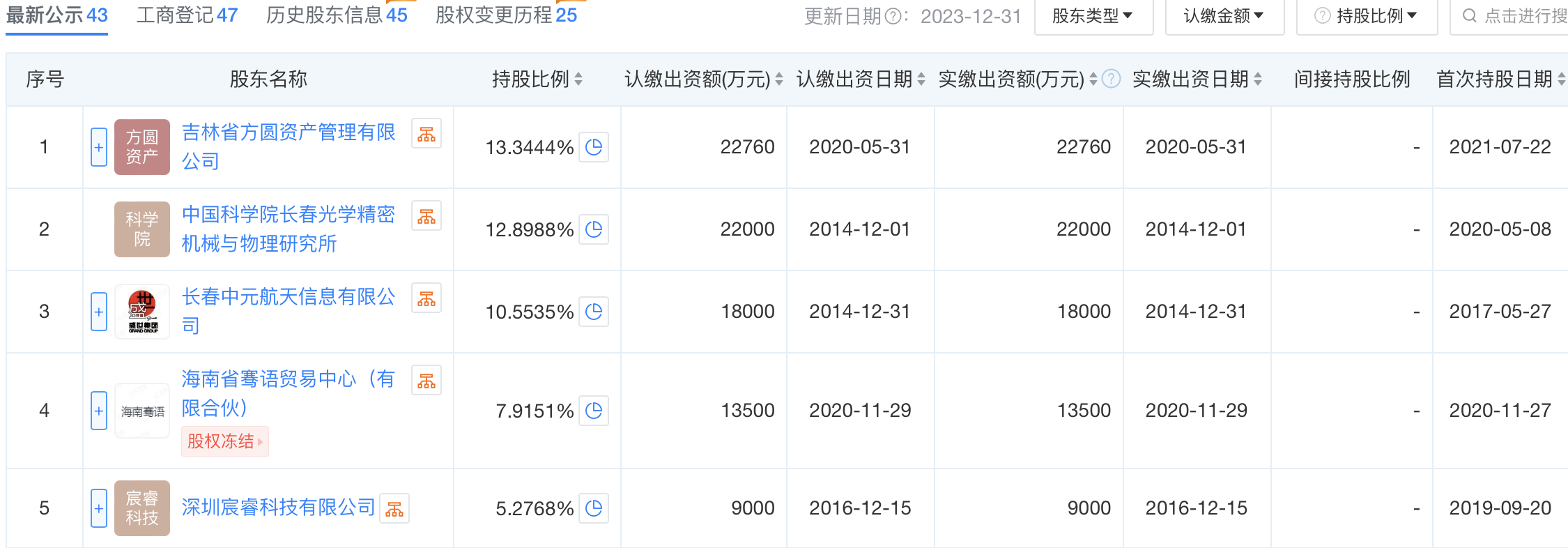Open the 认缴金额 filter dropdown
Viewport: 1568px width, 548px height.
1224,16
